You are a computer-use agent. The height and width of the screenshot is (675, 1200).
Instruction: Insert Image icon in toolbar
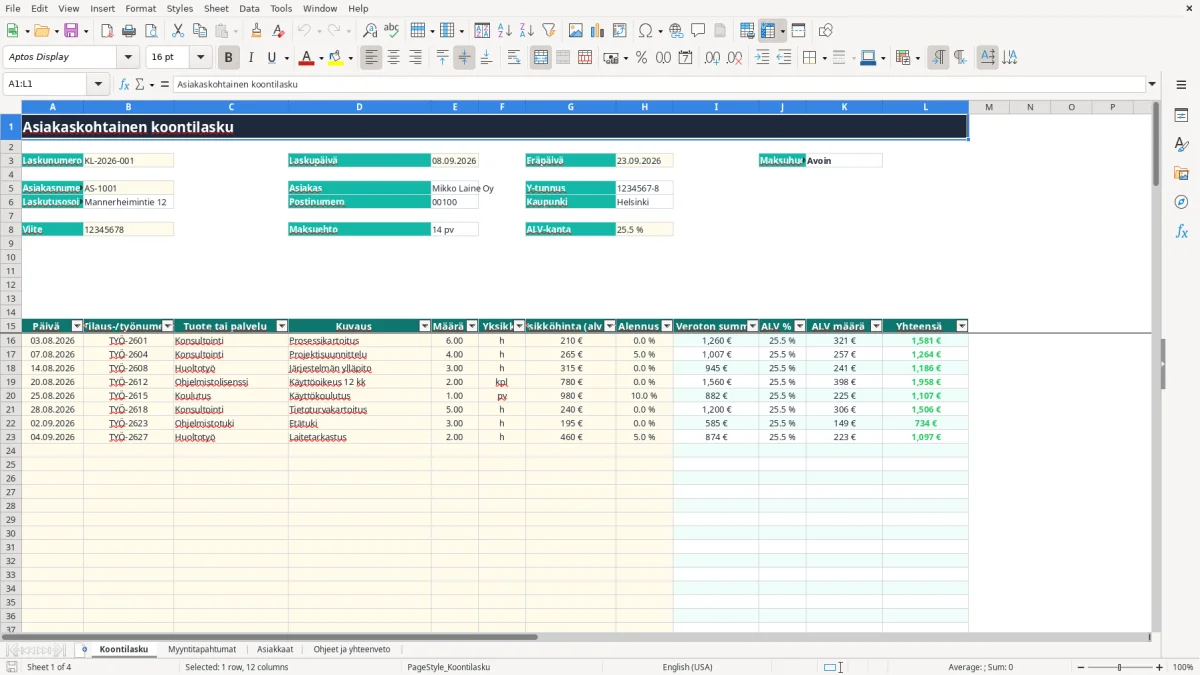(576, 31)
